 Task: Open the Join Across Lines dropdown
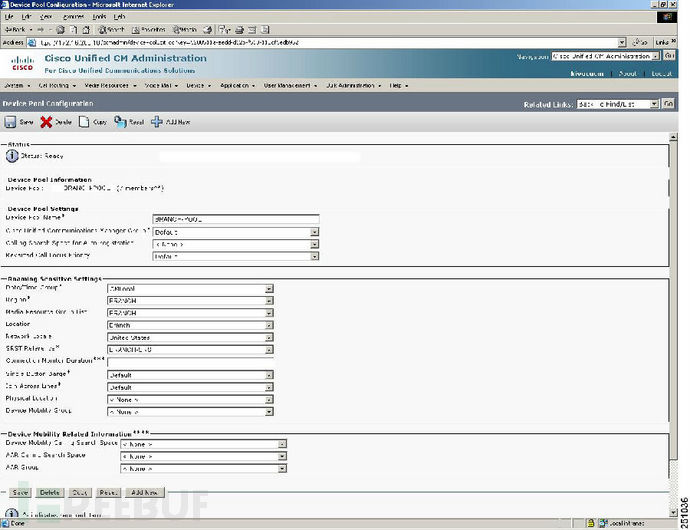point(190,387)
